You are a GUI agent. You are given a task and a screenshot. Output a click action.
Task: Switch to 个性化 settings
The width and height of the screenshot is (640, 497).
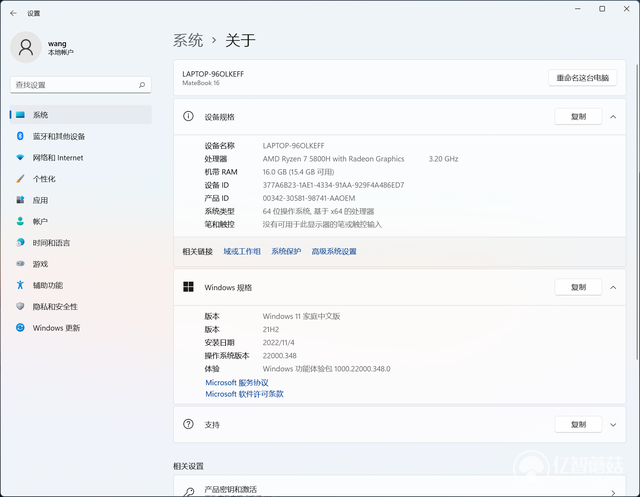pos(80,179)
